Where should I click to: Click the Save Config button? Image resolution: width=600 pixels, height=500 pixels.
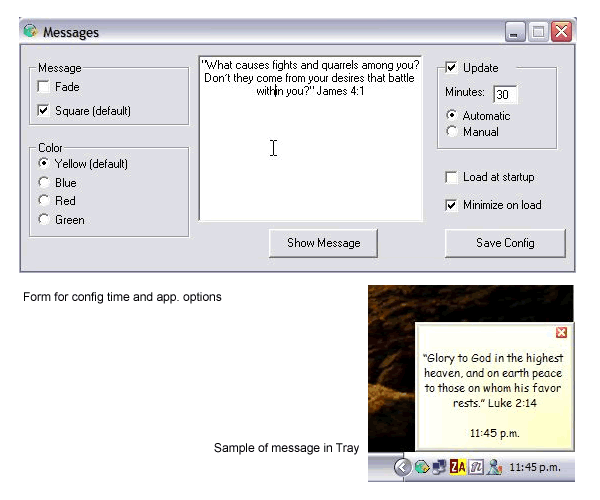tap(505, 243)
